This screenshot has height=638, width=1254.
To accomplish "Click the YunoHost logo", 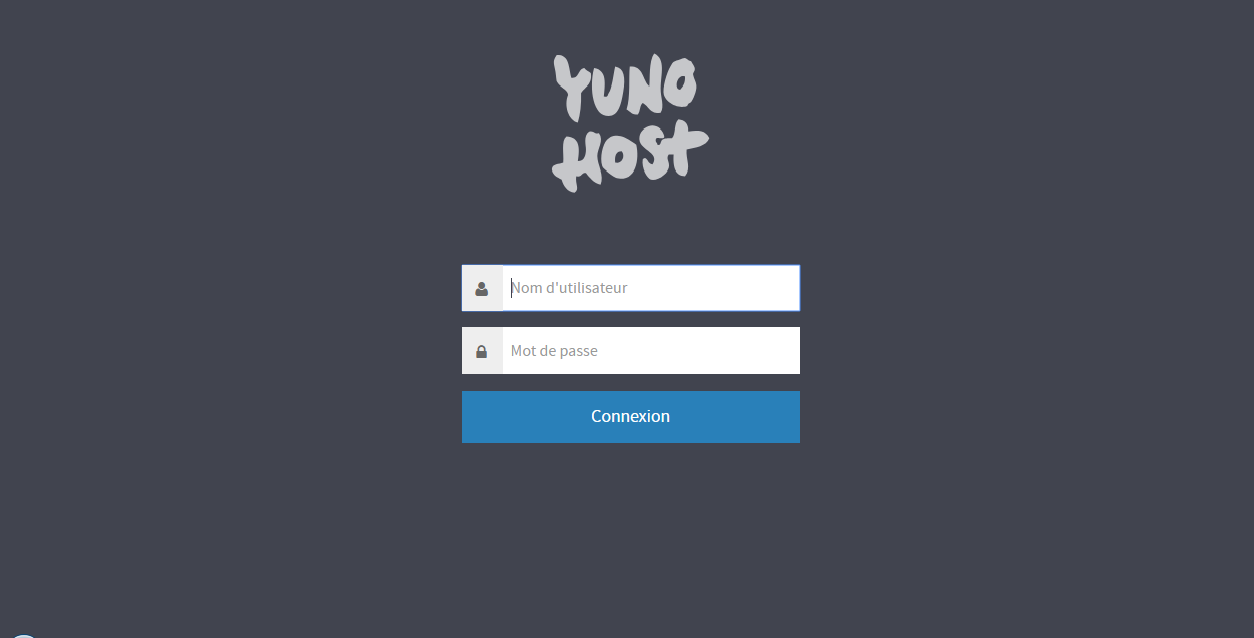I will tap(630, 122).
